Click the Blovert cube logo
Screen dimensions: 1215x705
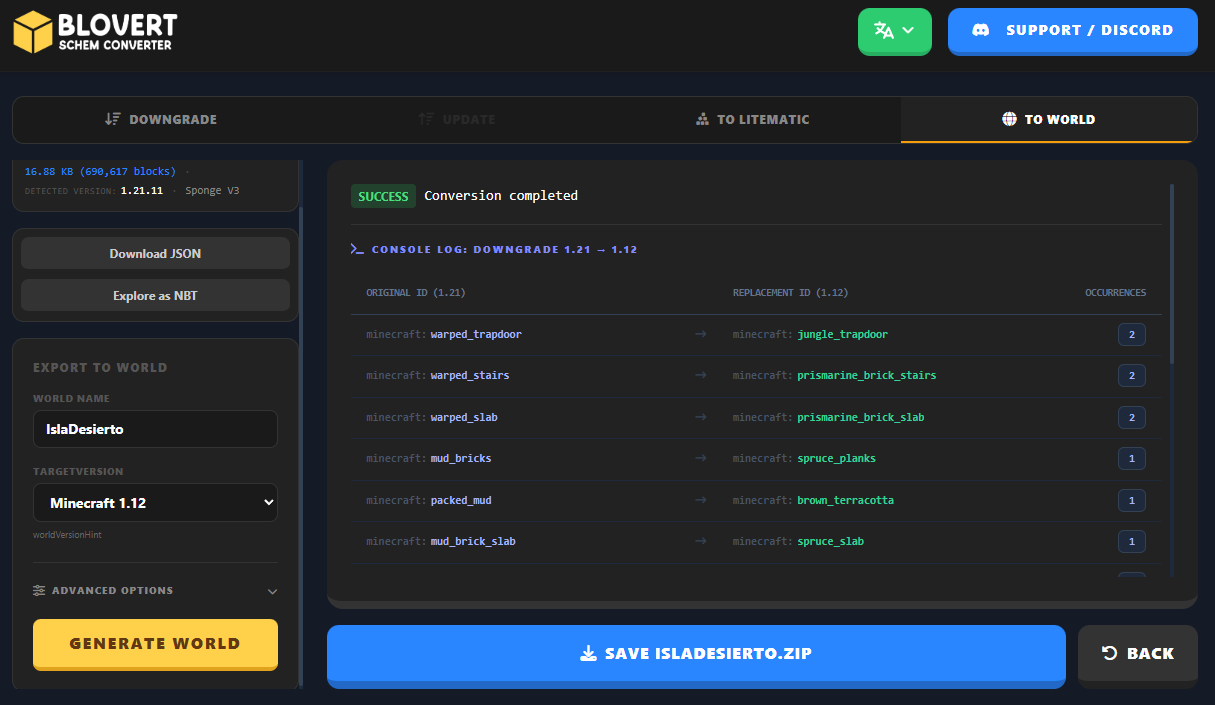33,31
